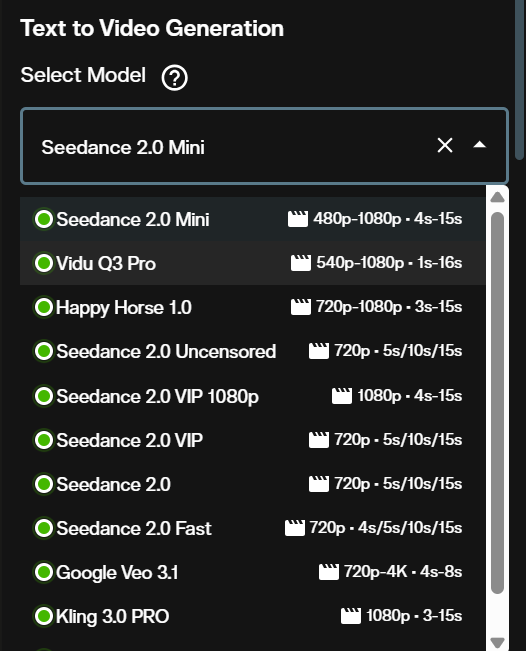Click green status dot beside Seedance 2.0 VIP 1080p
The height and width of the screenshot is (651, 526).
pos(44,396)
